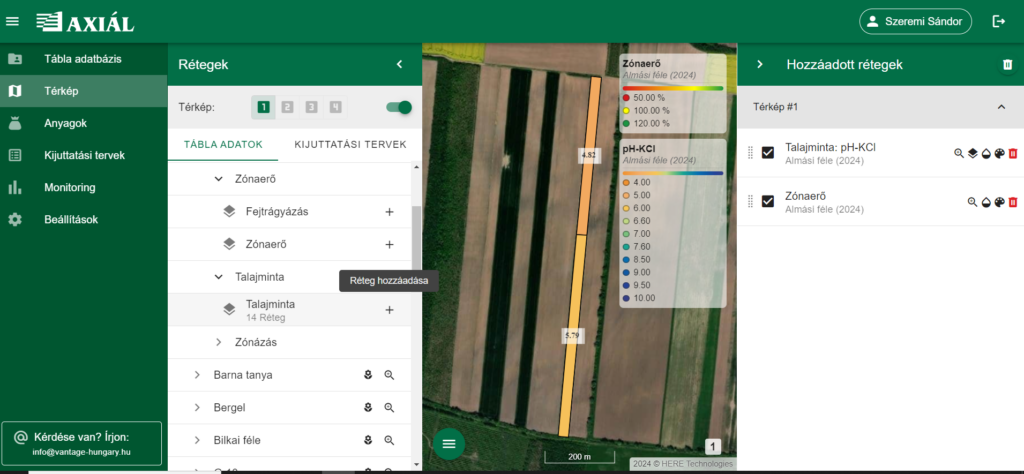Switch to the Kijuttatási tervek tab
1024x474 pixels.
coord(350,145)
